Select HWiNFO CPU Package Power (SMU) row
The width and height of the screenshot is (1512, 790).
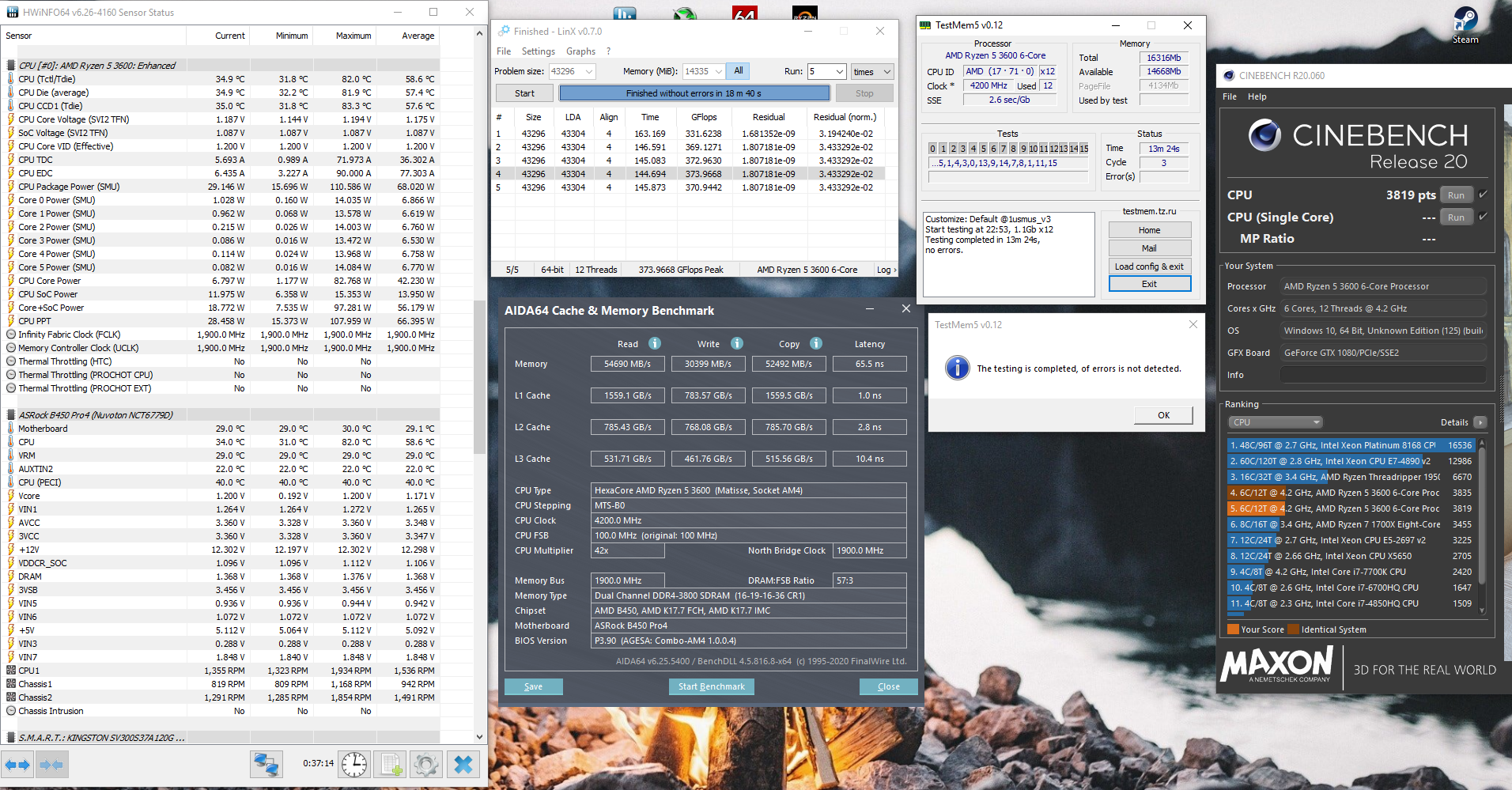[221, 187]
